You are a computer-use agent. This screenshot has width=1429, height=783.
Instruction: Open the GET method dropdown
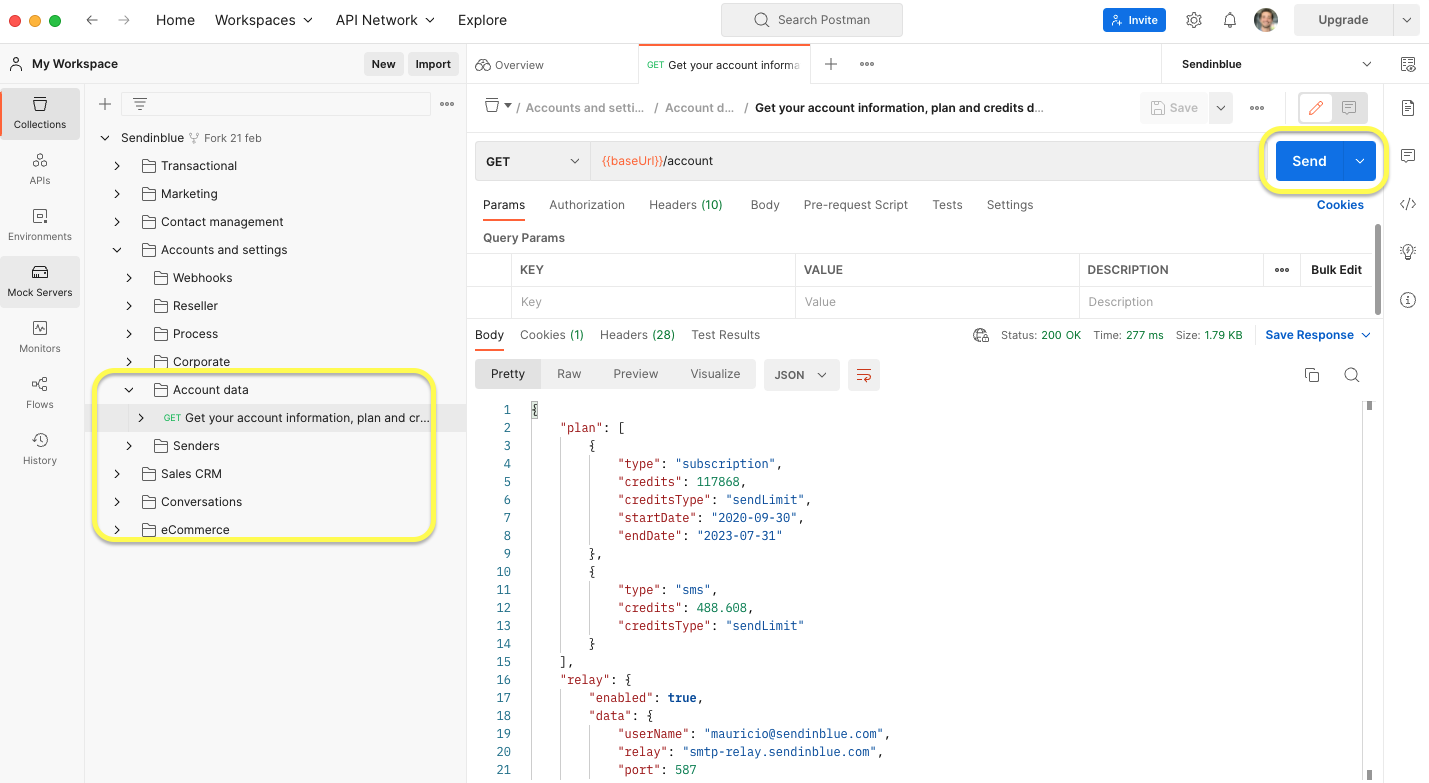tap(531, 161)
